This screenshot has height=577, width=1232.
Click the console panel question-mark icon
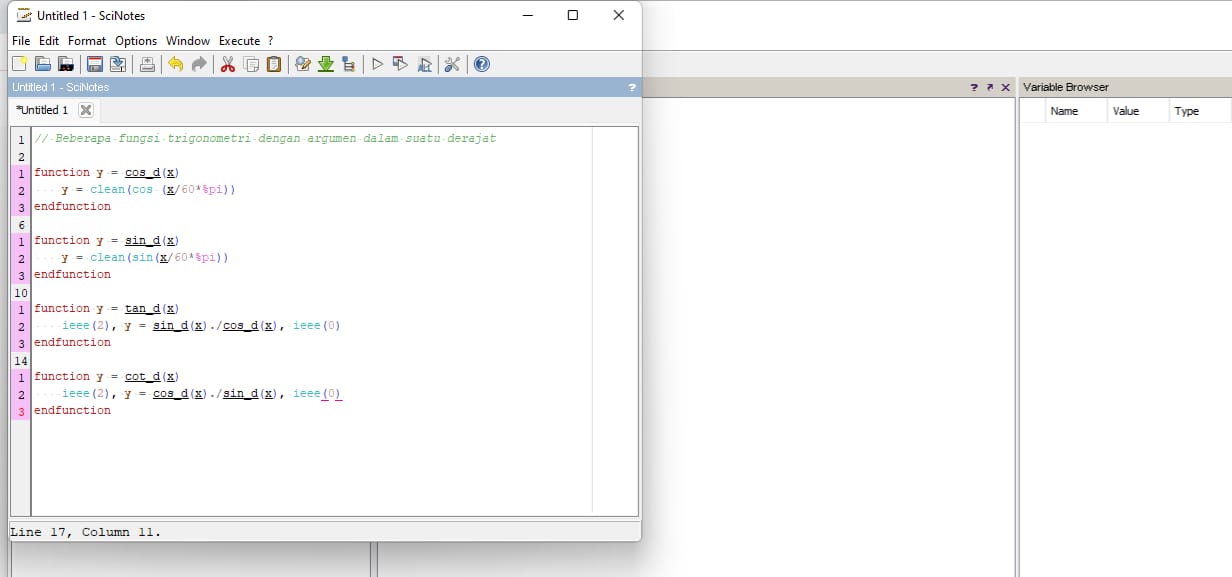[x=974, y=87]
